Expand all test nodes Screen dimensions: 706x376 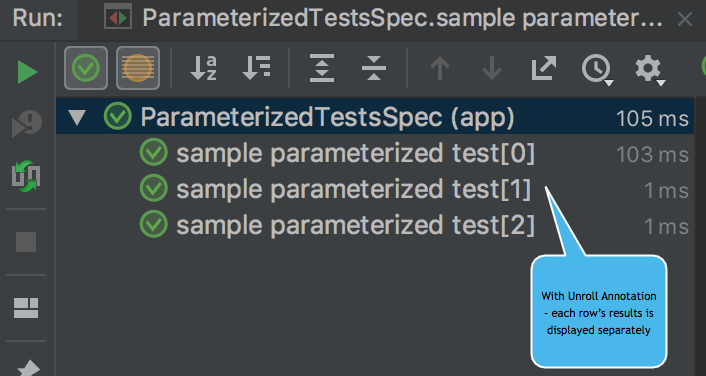click(x=321, y=68)
